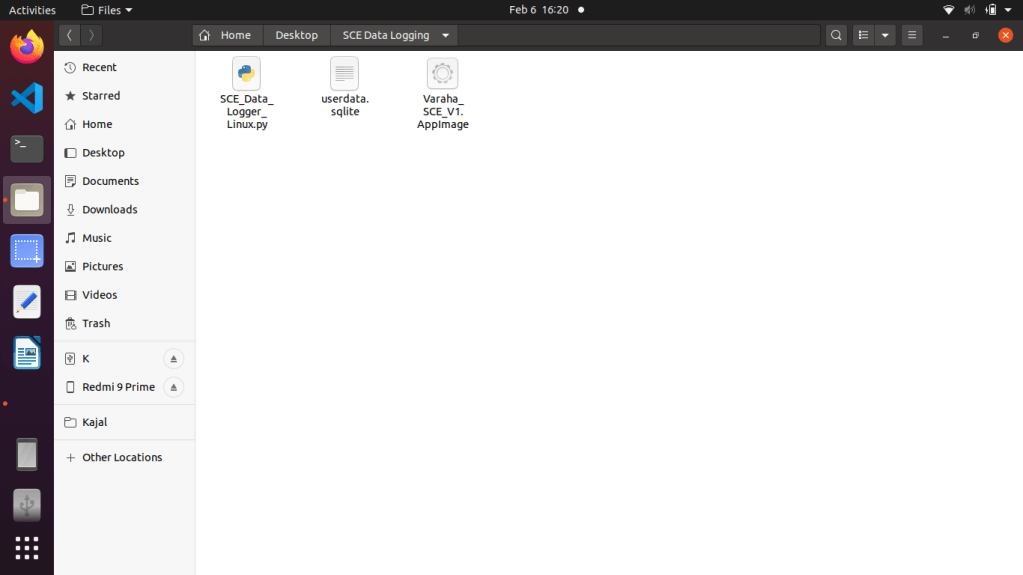Toggle list view in the Files toolbar
This screenshot has width=1023, height=575.
863,35
